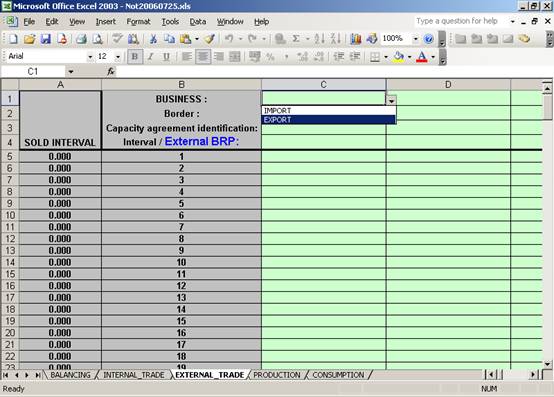The height and width of the screenshot is (397, 554).
Task: Click the cell C1 validation dropdown arrow
Action: coord(391,101)
